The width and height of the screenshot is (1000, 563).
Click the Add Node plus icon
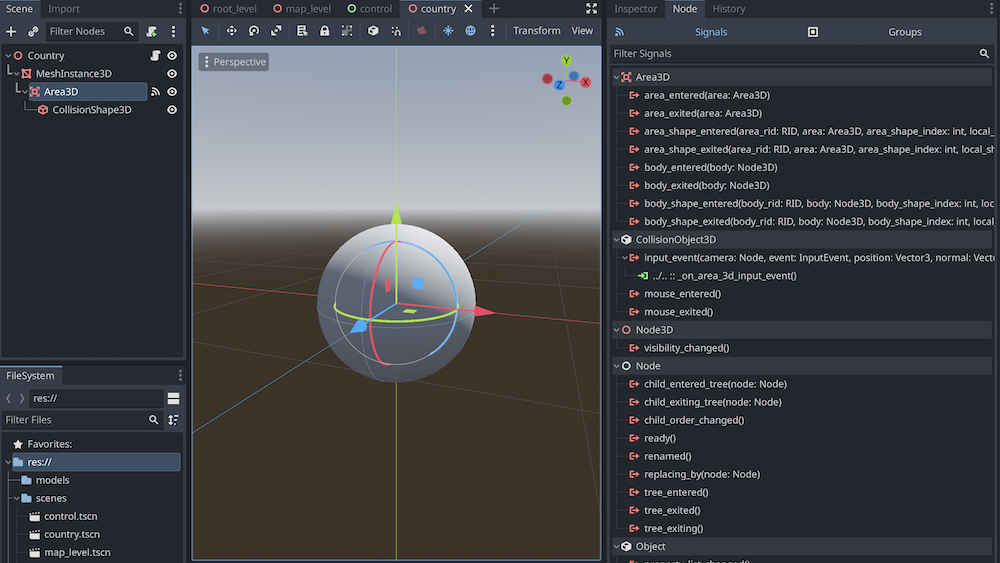click(x=11, y=31)
